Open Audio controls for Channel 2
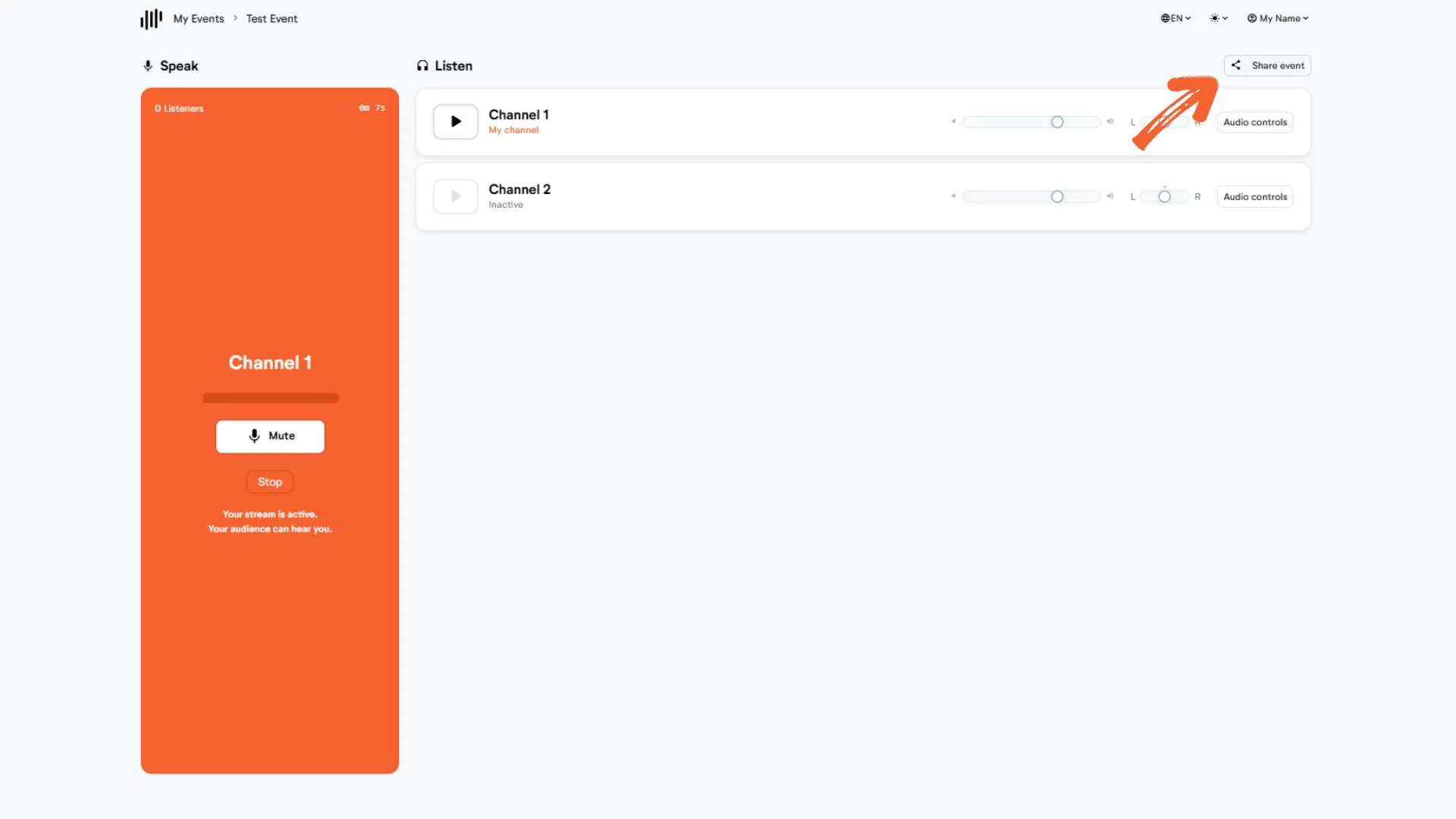1456x819 pixels. 1255,196
